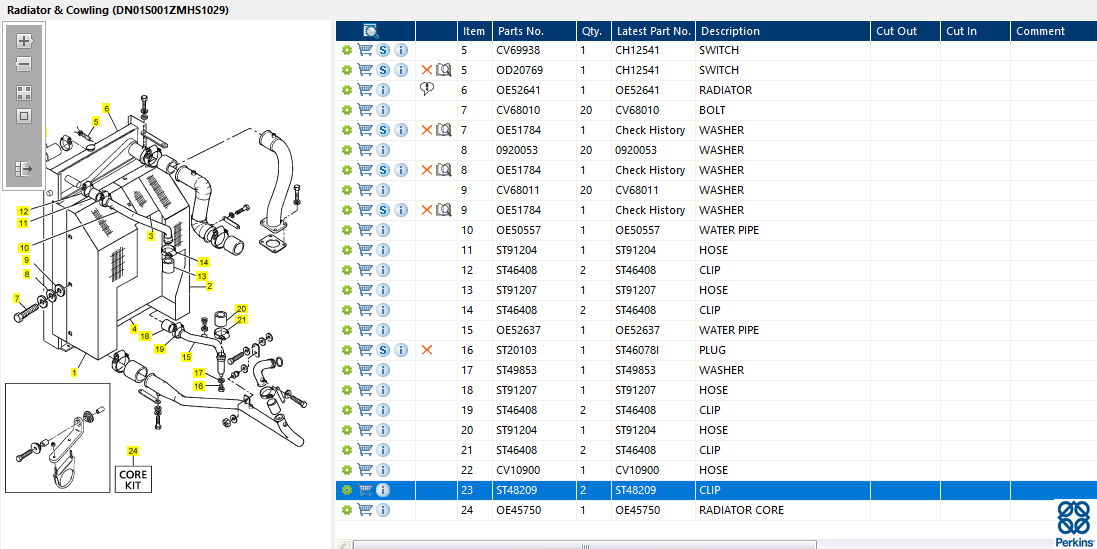Click info icon for 0920053 WASHER row
The height and width of the screenshot is (549, 1097).
coord(383,150)
